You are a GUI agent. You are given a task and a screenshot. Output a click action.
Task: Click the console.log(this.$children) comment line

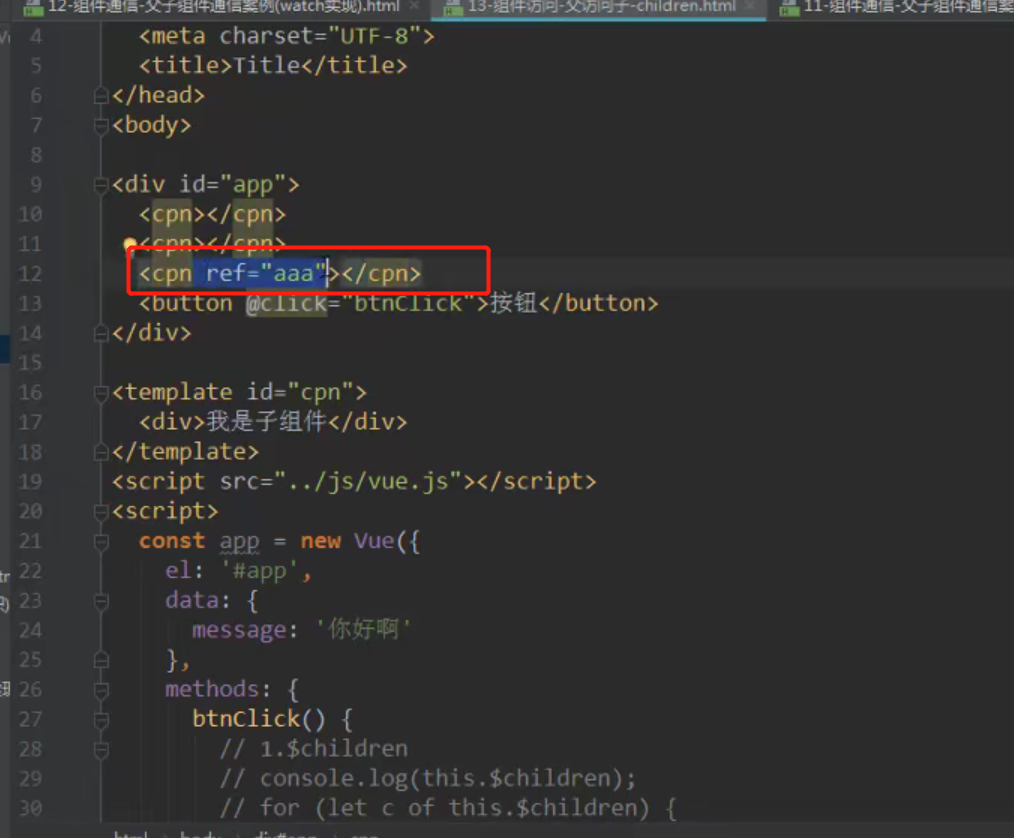427,779
